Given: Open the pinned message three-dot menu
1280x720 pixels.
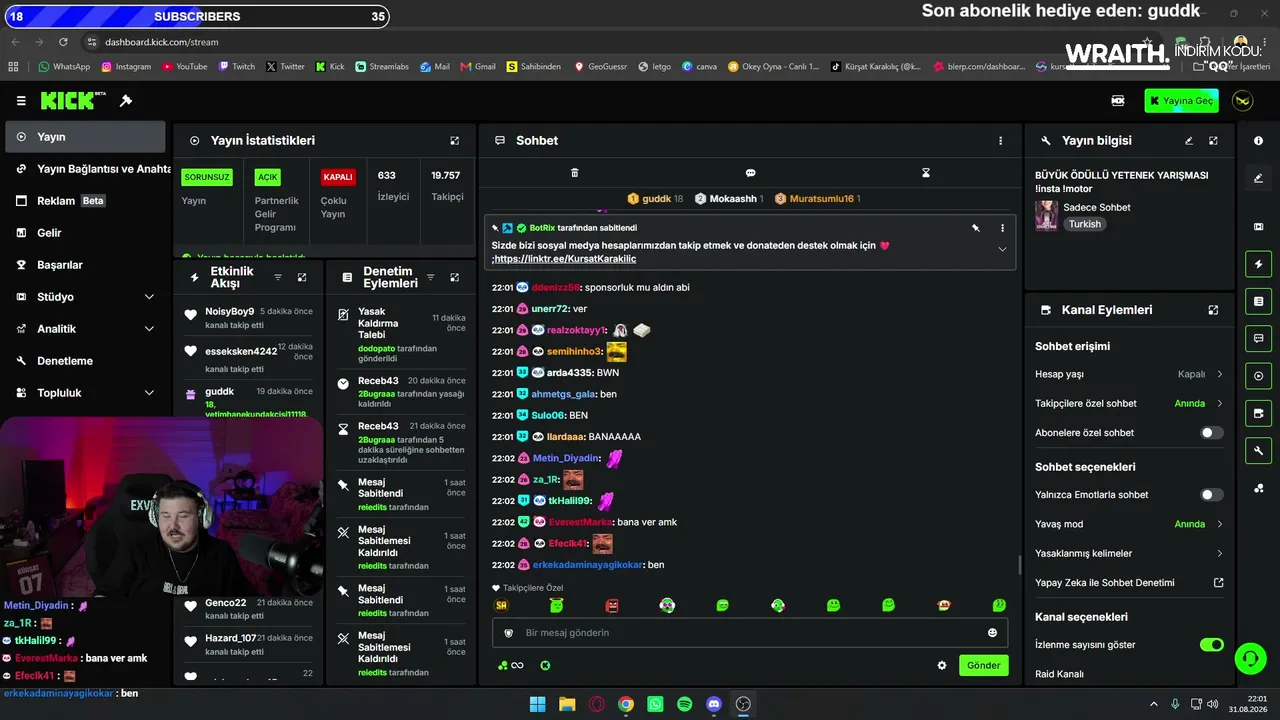Looking at the screenshot, I should click(x=1002, y=228).
